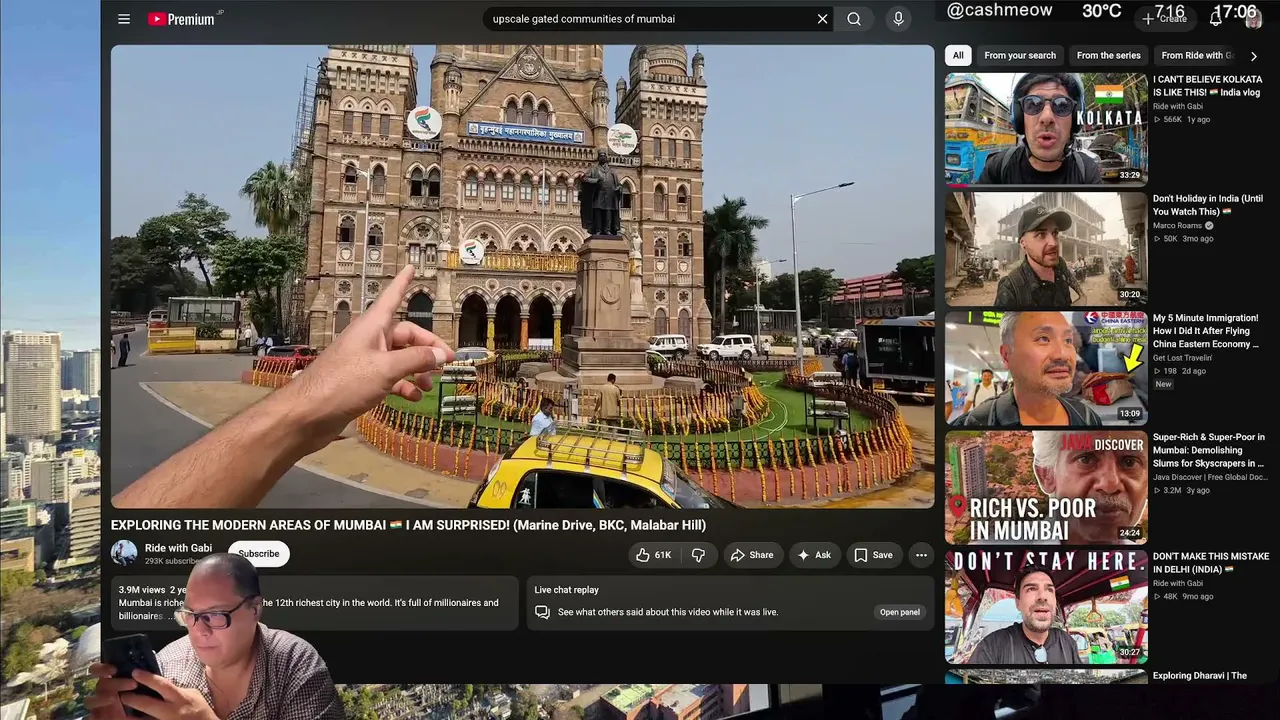The image size is (1280, 720).
Task: Open 'Rich vs. Poor in Mumbai' thumbnail
Action: coord(1046,487)
